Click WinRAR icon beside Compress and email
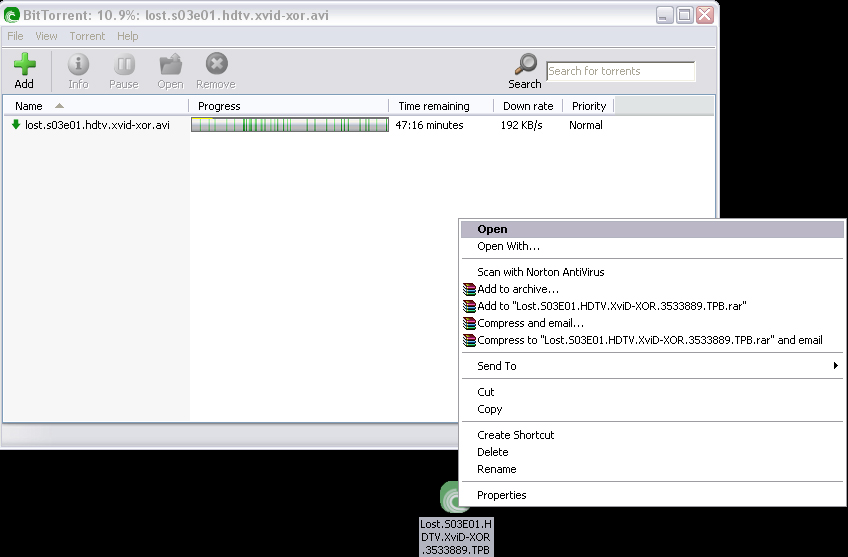The width and height of the screenshot is (848, 557). click(x=469, y=323)
